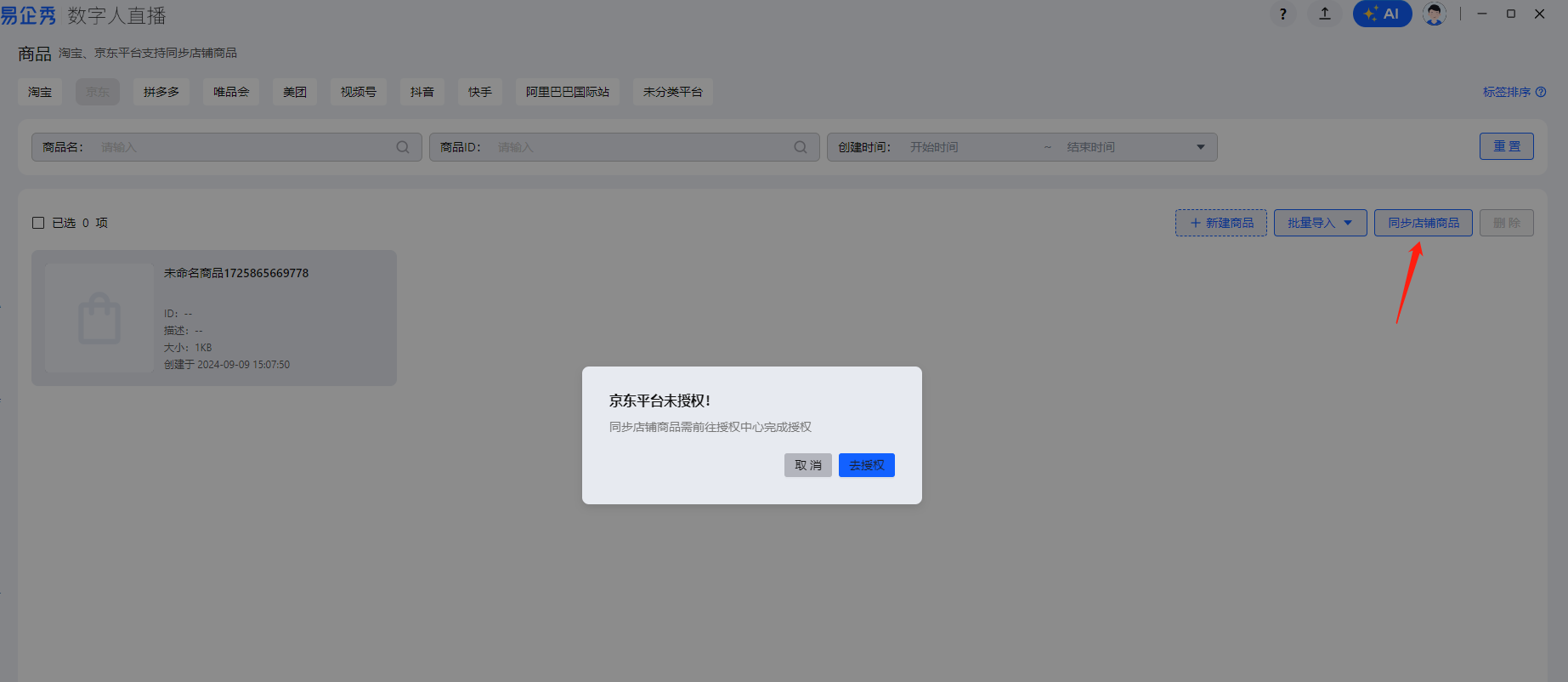1568x682 pixels.
Task: Switch to the 京东 platform tab
Action: pyautogui.click(x=98, y=92)
